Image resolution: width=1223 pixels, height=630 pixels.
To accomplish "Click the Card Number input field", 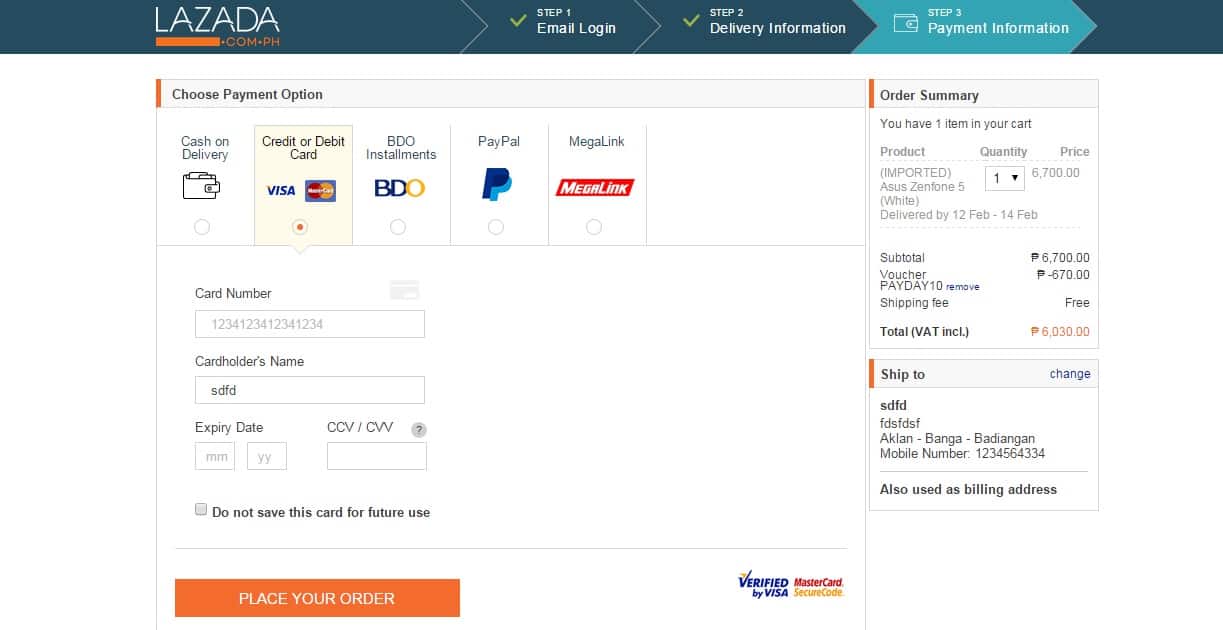I will [310, 324].
